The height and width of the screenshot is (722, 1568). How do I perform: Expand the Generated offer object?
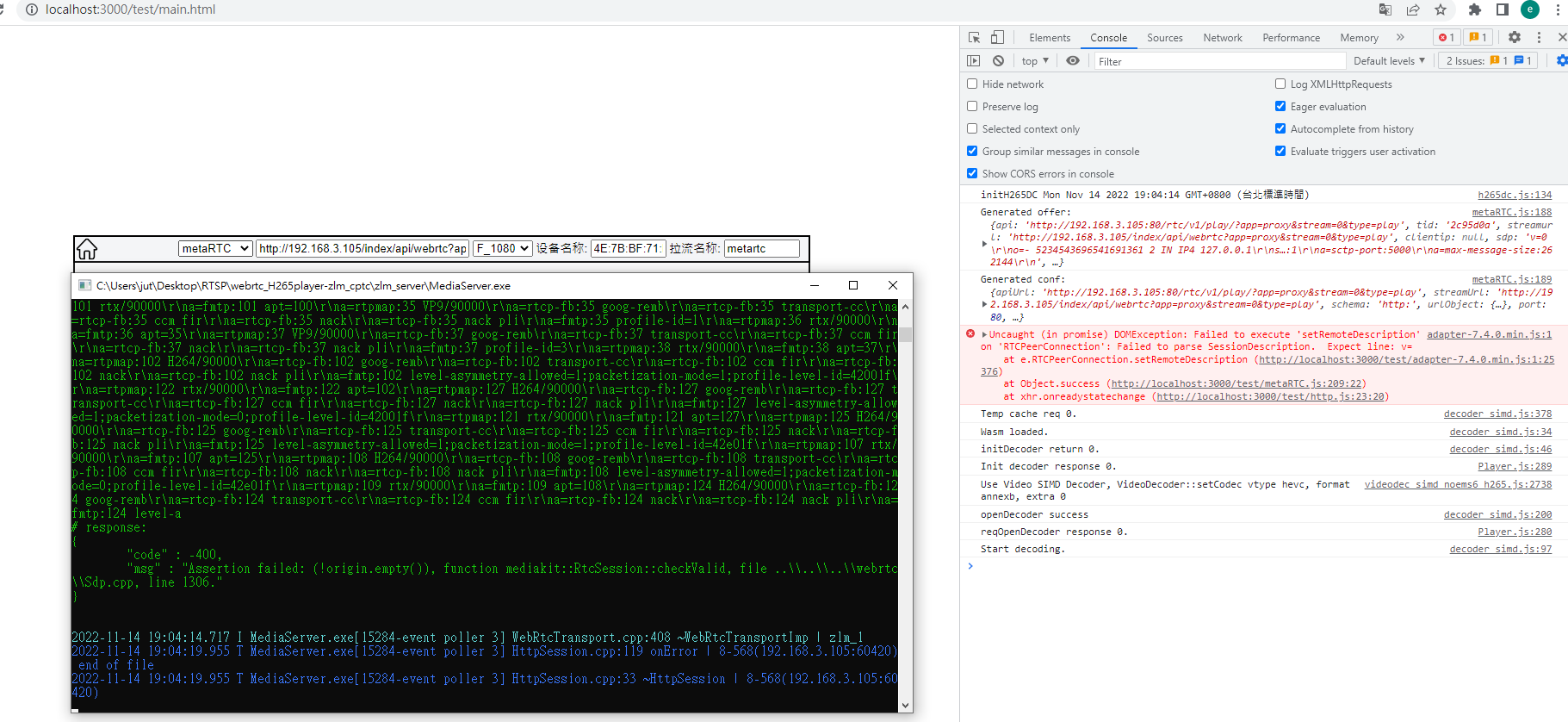coord(984,244)
